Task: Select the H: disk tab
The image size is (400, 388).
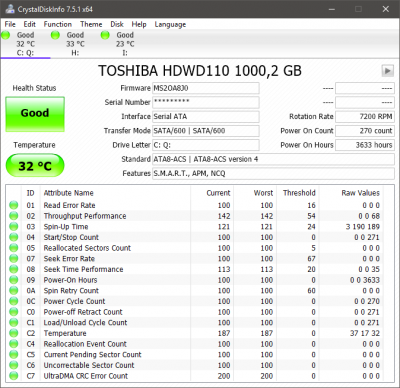Action: click(75, 44)
